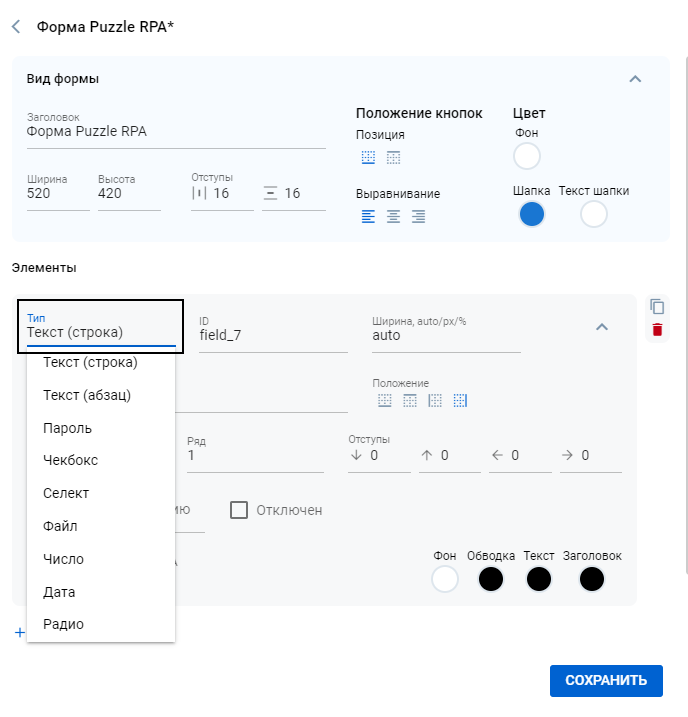The height and width of the screenshot is (717, 688).
Task: Open the element Обводка color swatch
Action: [491, 579]
